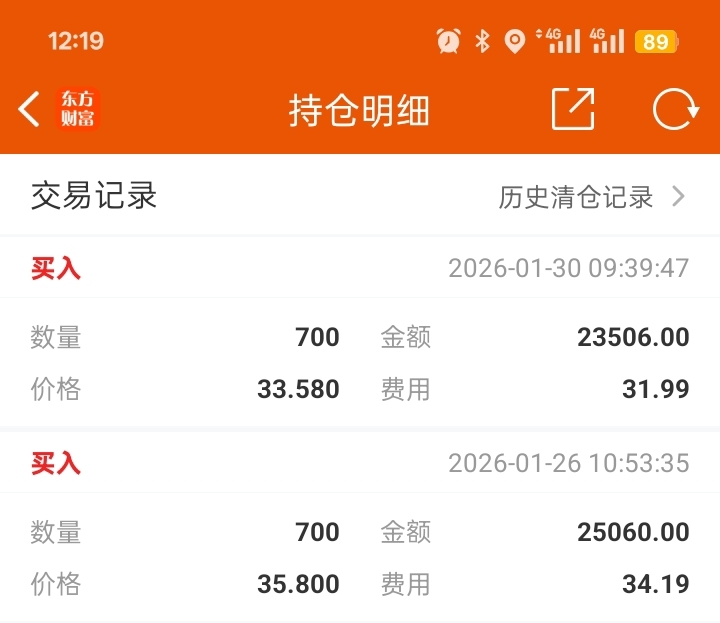
Task: Tap the amount 23506.00
Action: coord(633,338)
